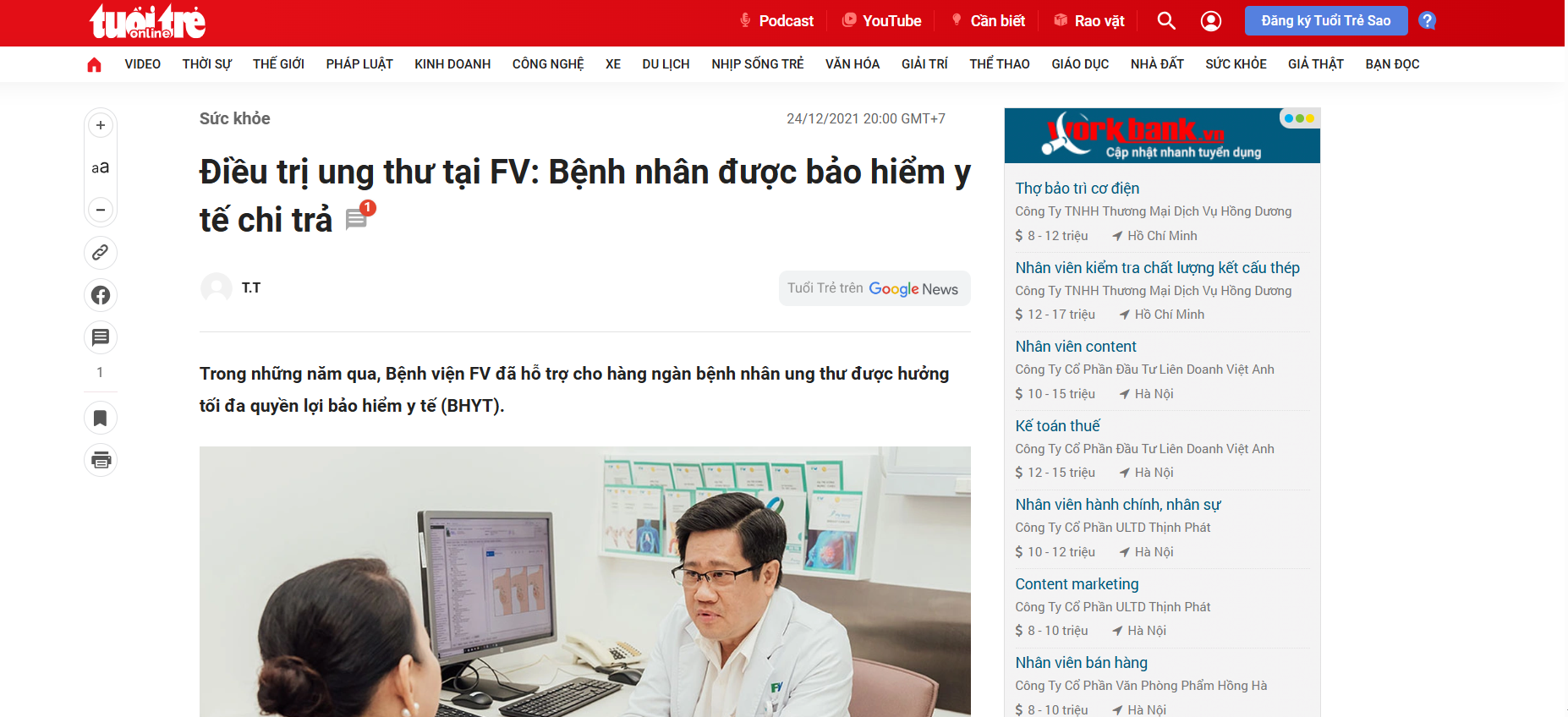The height and width of the screenshot is (717, 1568).
Task: Print the article using printer icon
Action: pos(101,460)
